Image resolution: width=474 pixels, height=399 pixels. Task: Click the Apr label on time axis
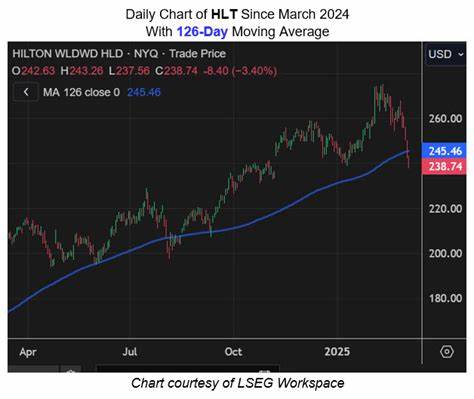tap(28, 352)
